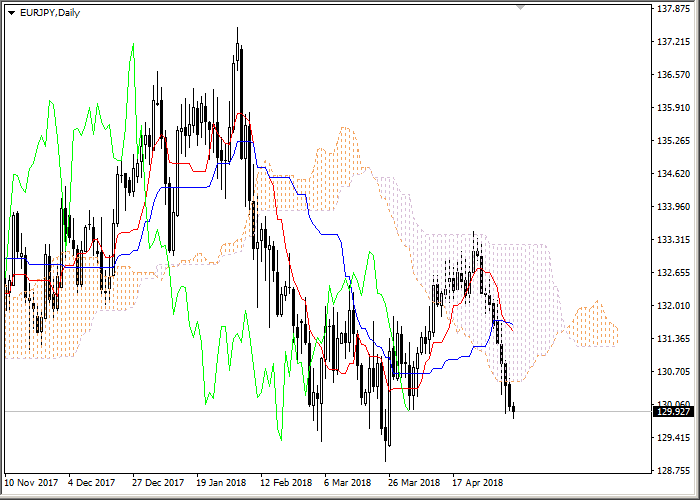The image size is (700, 500).
Task: Click the 131.365 price axis label
Action: point(673,339)
